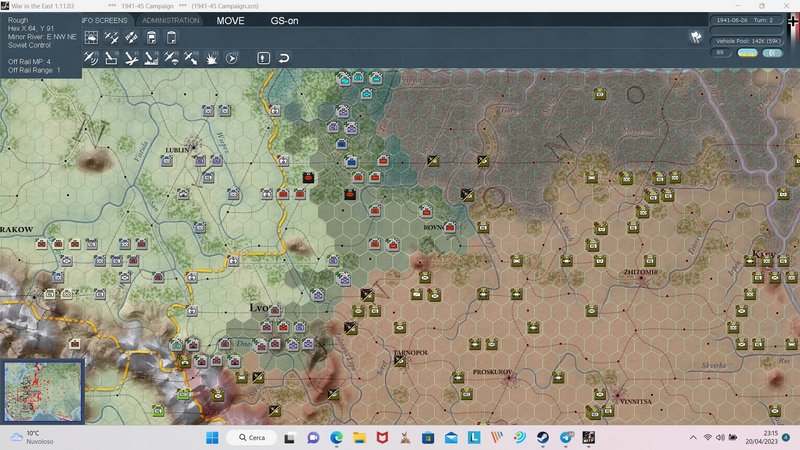Click the date and turn display field
Viewport: 800px width, 450px height.
click(746, 20)
